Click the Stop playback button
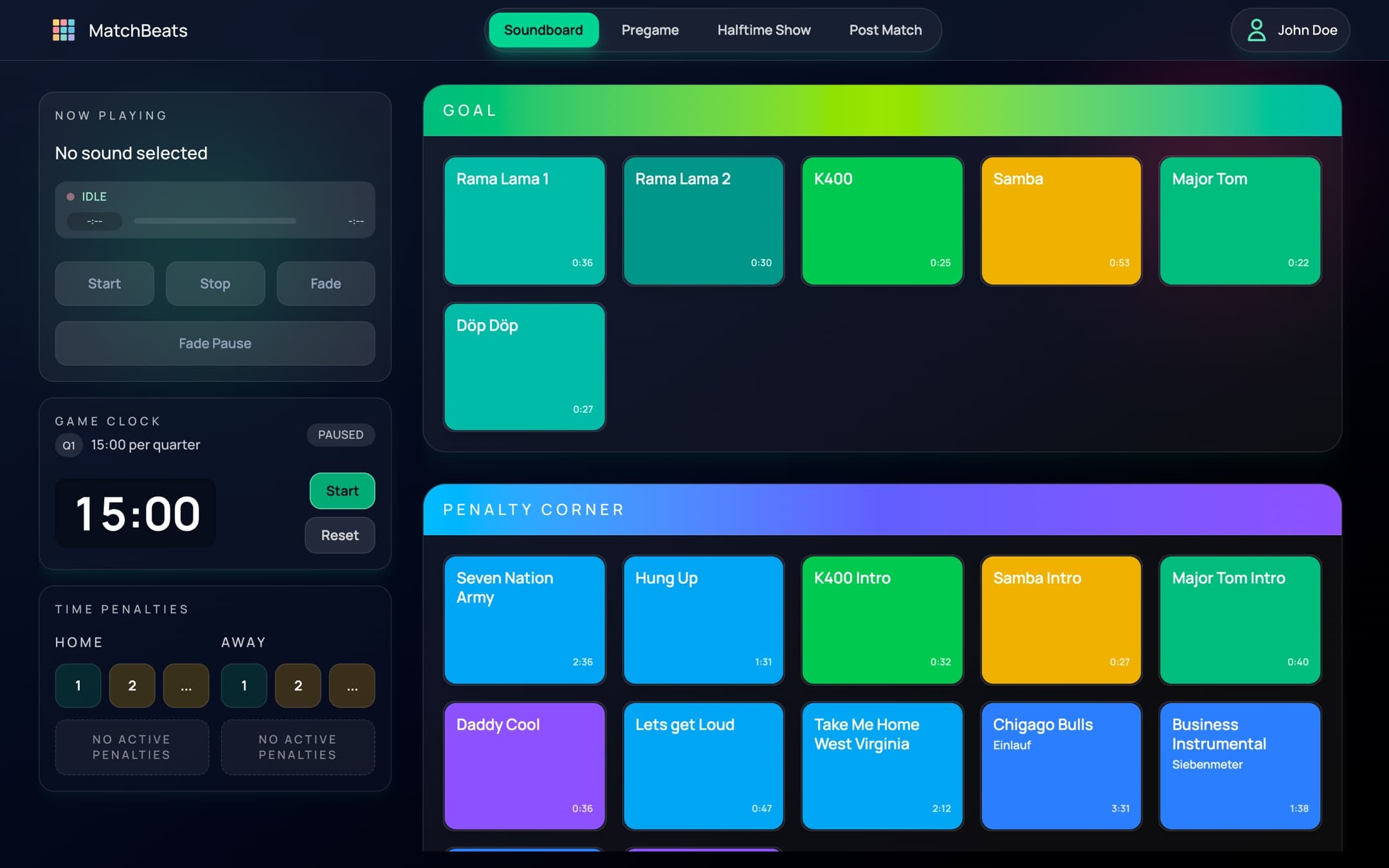 (x=215, y=284)
